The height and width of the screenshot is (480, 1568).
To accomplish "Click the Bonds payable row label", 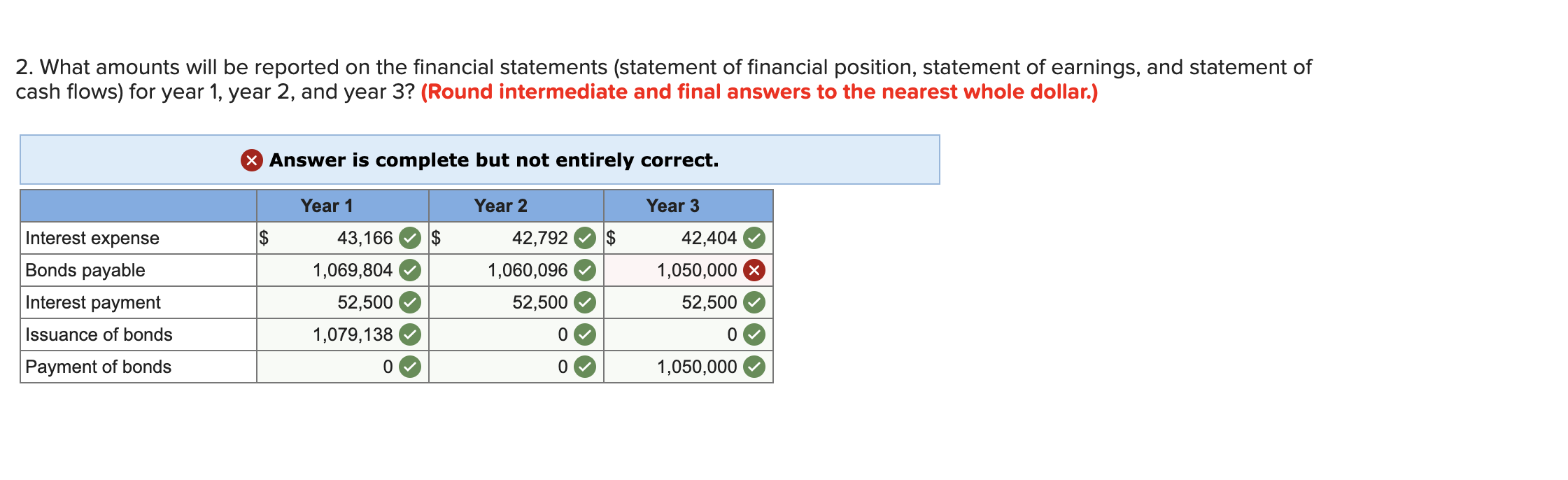I will tap(84, 270).
